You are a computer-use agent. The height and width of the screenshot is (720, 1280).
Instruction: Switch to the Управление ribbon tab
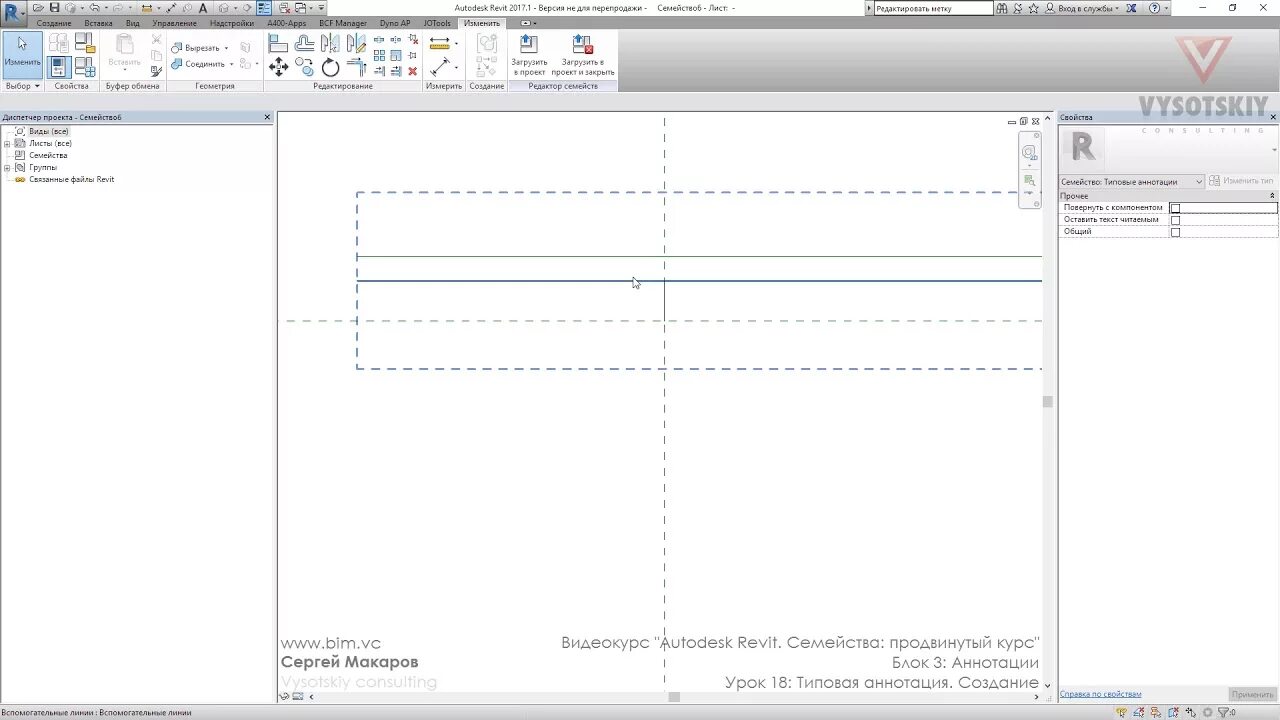pyautogui.click(x=175, y=23)
